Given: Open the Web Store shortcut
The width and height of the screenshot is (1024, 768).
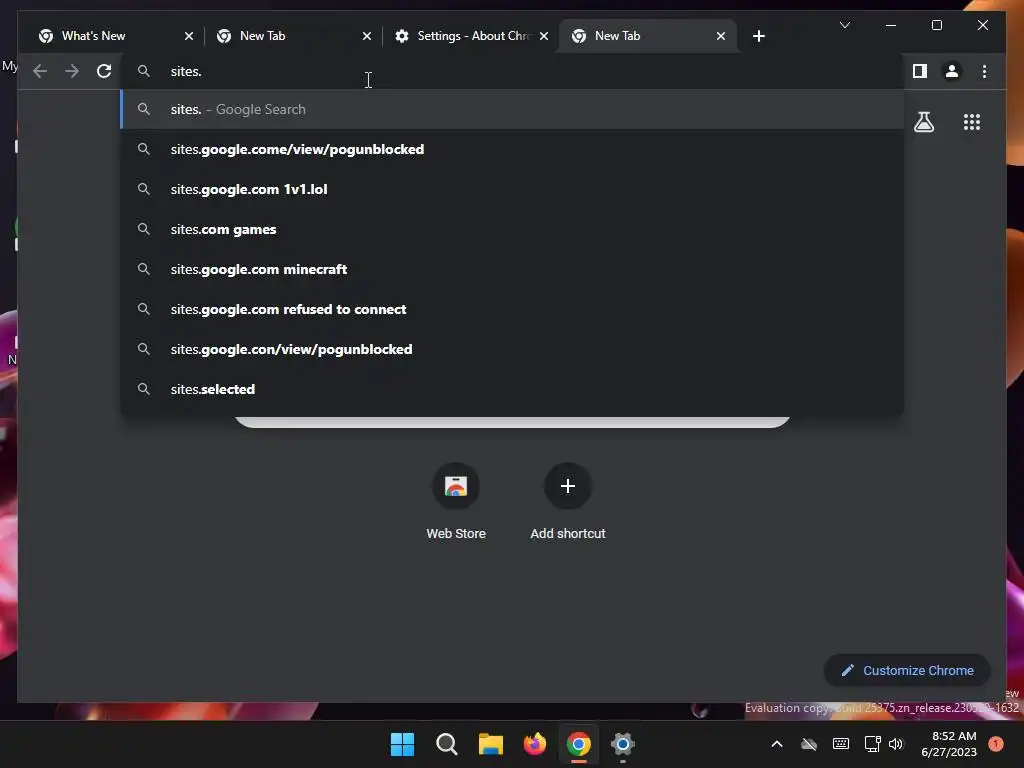Looking at the screenshot, I should coord(456,502).
